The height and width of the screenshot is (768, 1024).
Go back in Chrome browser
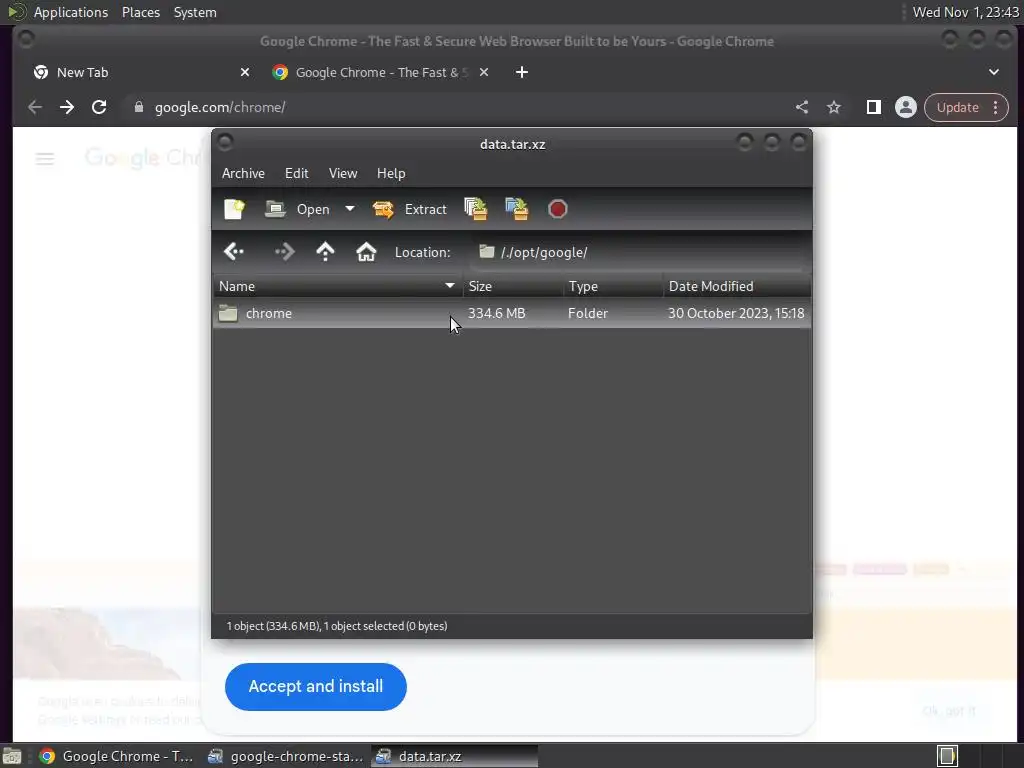(35, 107)
